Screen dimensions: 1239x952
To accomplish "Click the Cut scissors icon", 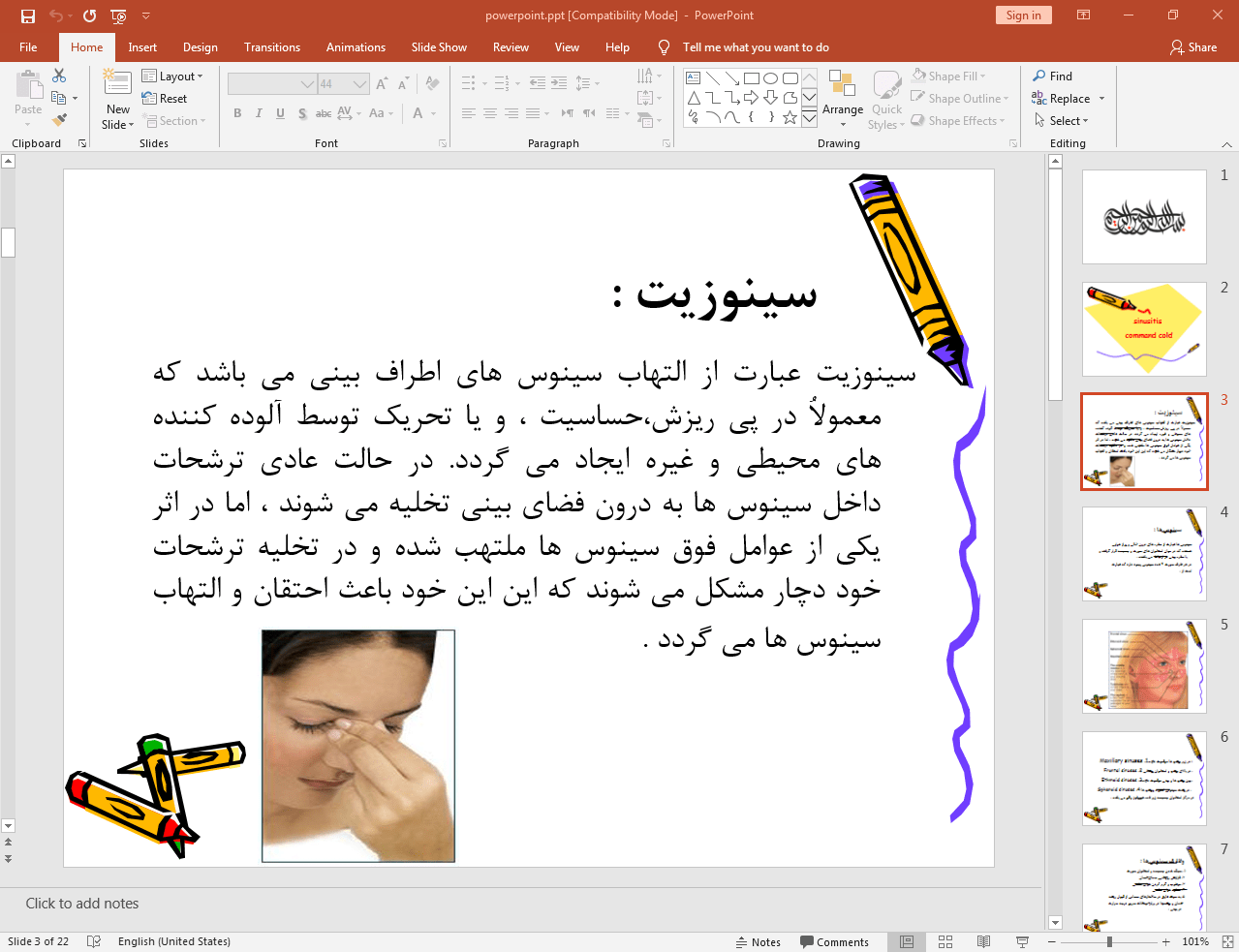I will tap(59, 75).
